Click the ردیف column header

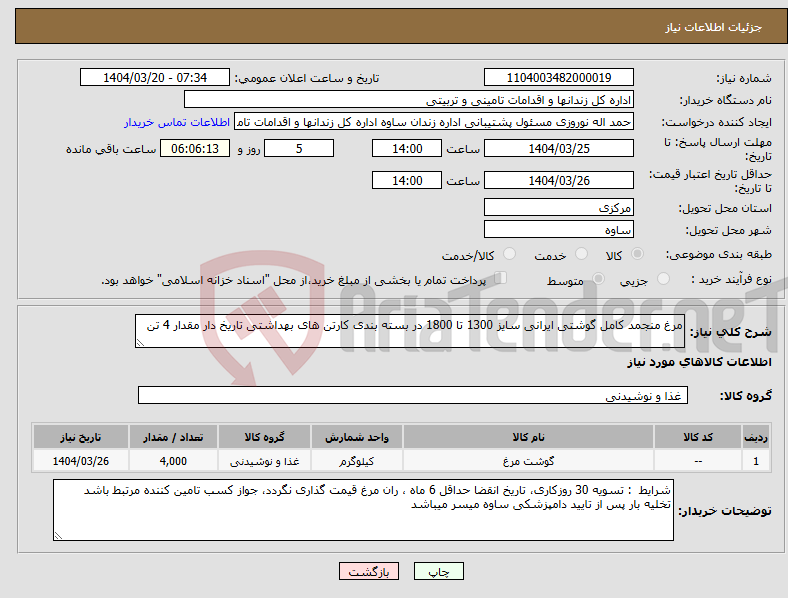coord(756,437)
